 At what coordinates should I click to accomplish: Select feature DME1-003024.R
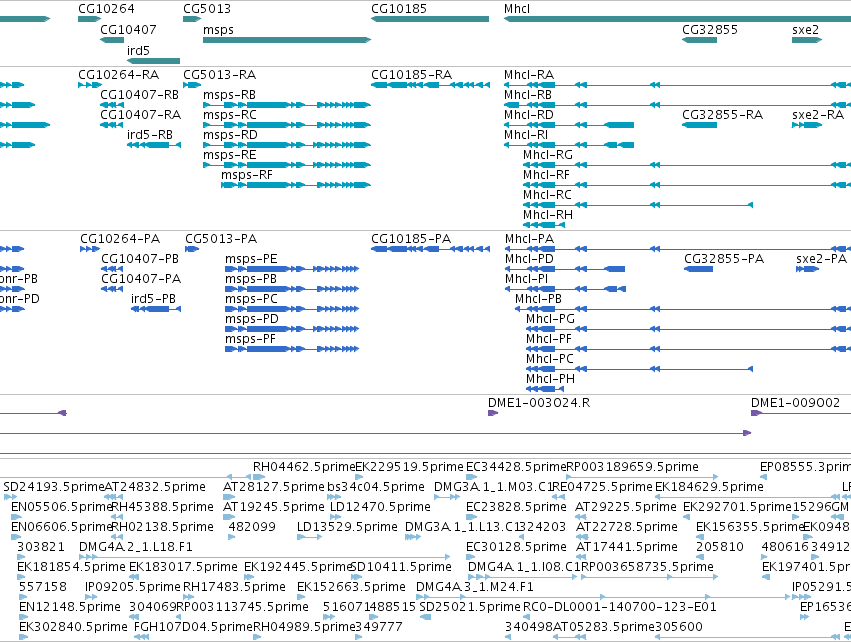point(493,413)
